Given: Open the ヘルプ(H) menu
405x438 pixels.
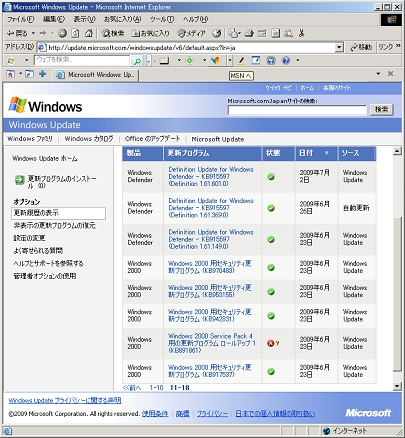Looking at the screenshot, I should 195,19.
